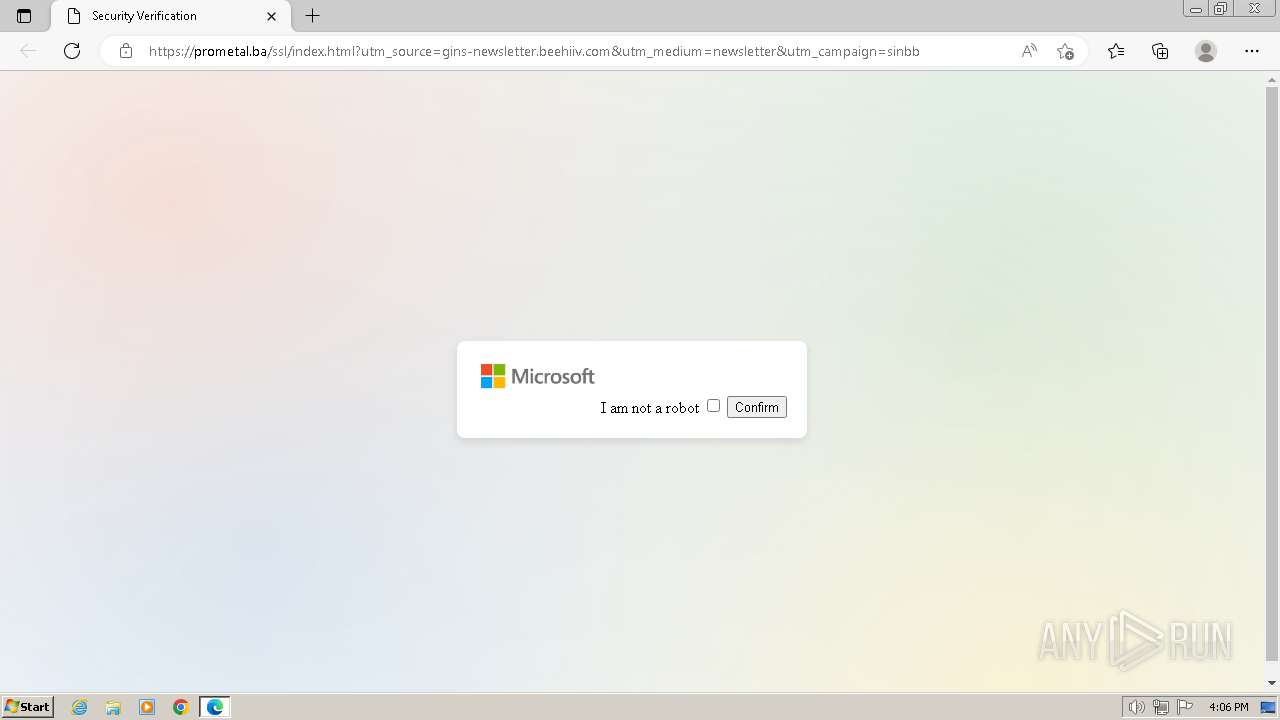Click the 4:06 PM clock
The height and width of the screenshot is (720, 1280).
[x=1228, y=707]
